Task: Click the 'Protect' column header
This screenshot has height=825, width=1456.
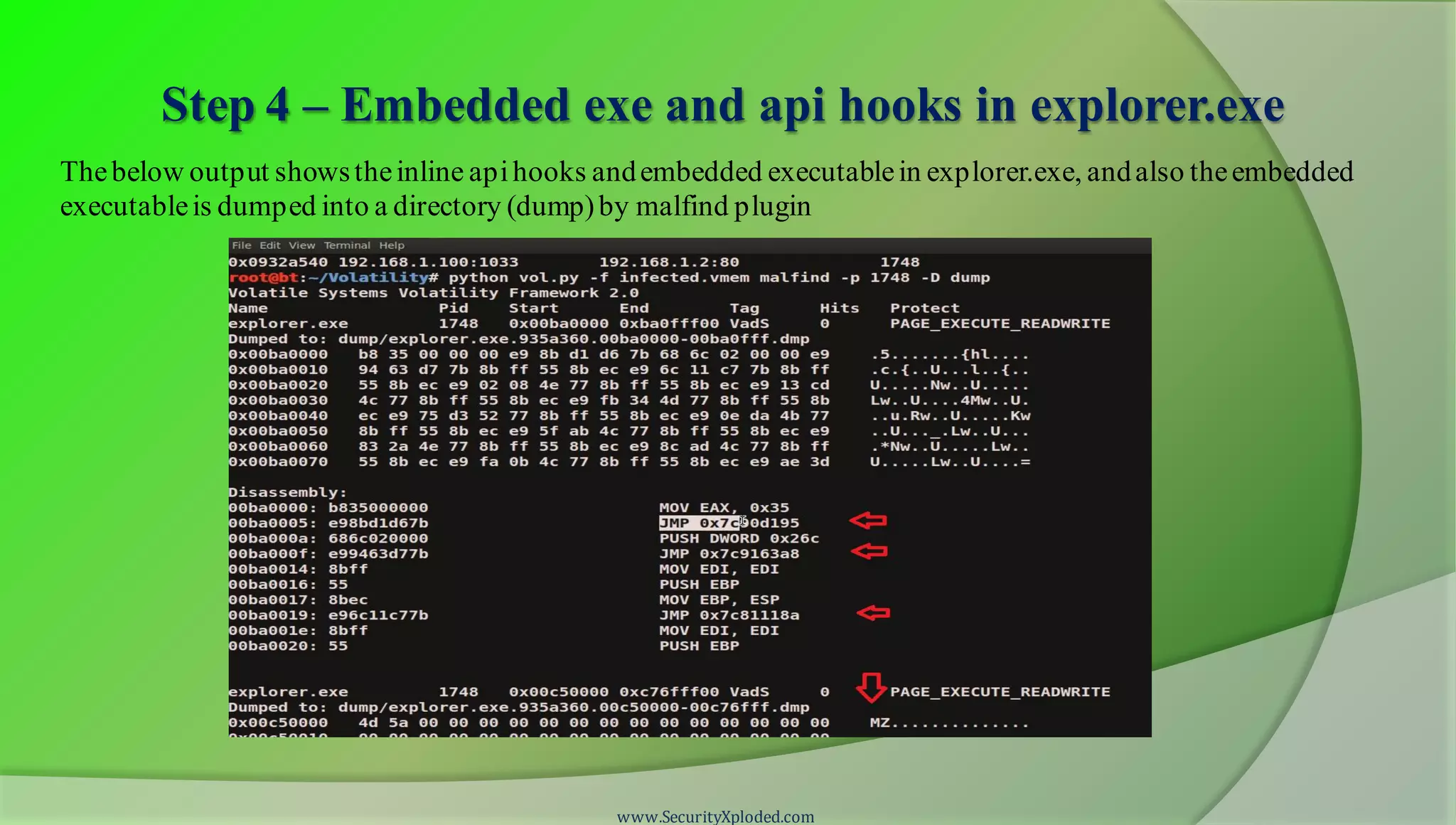Action: coord(925,309)
